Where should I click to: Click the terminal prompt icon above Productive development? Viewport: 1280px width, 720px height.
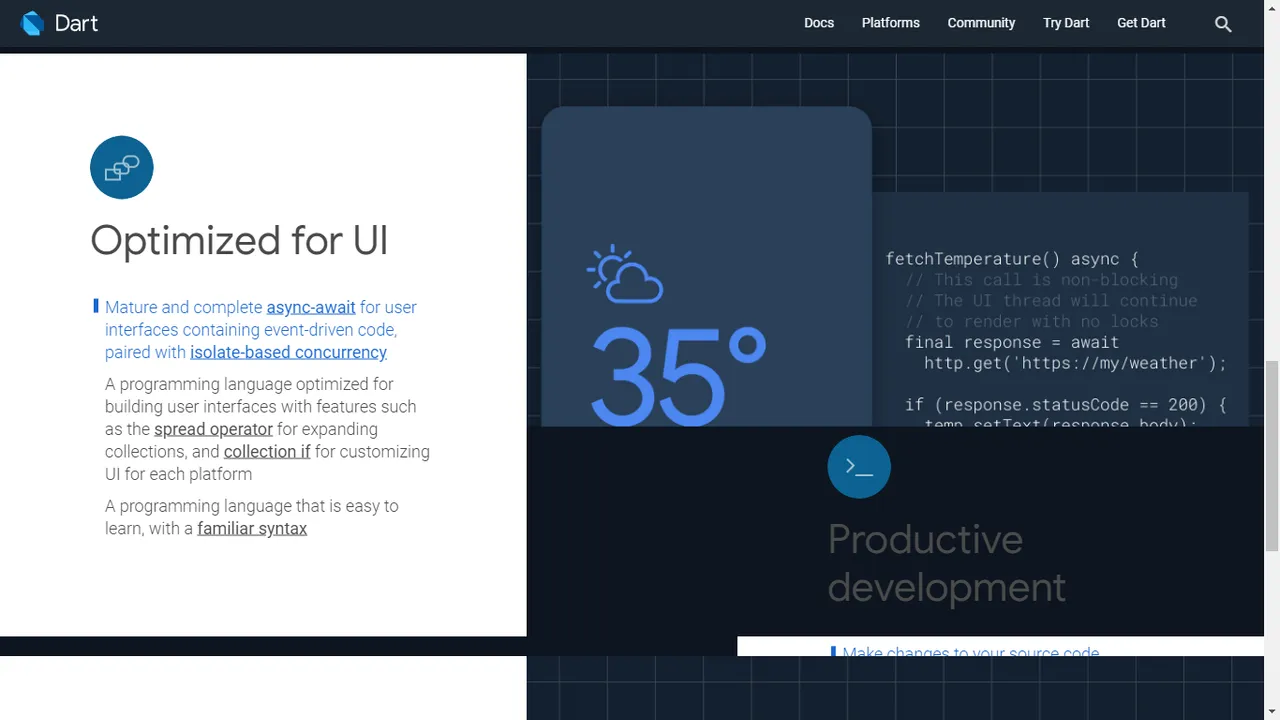(859, 467)
